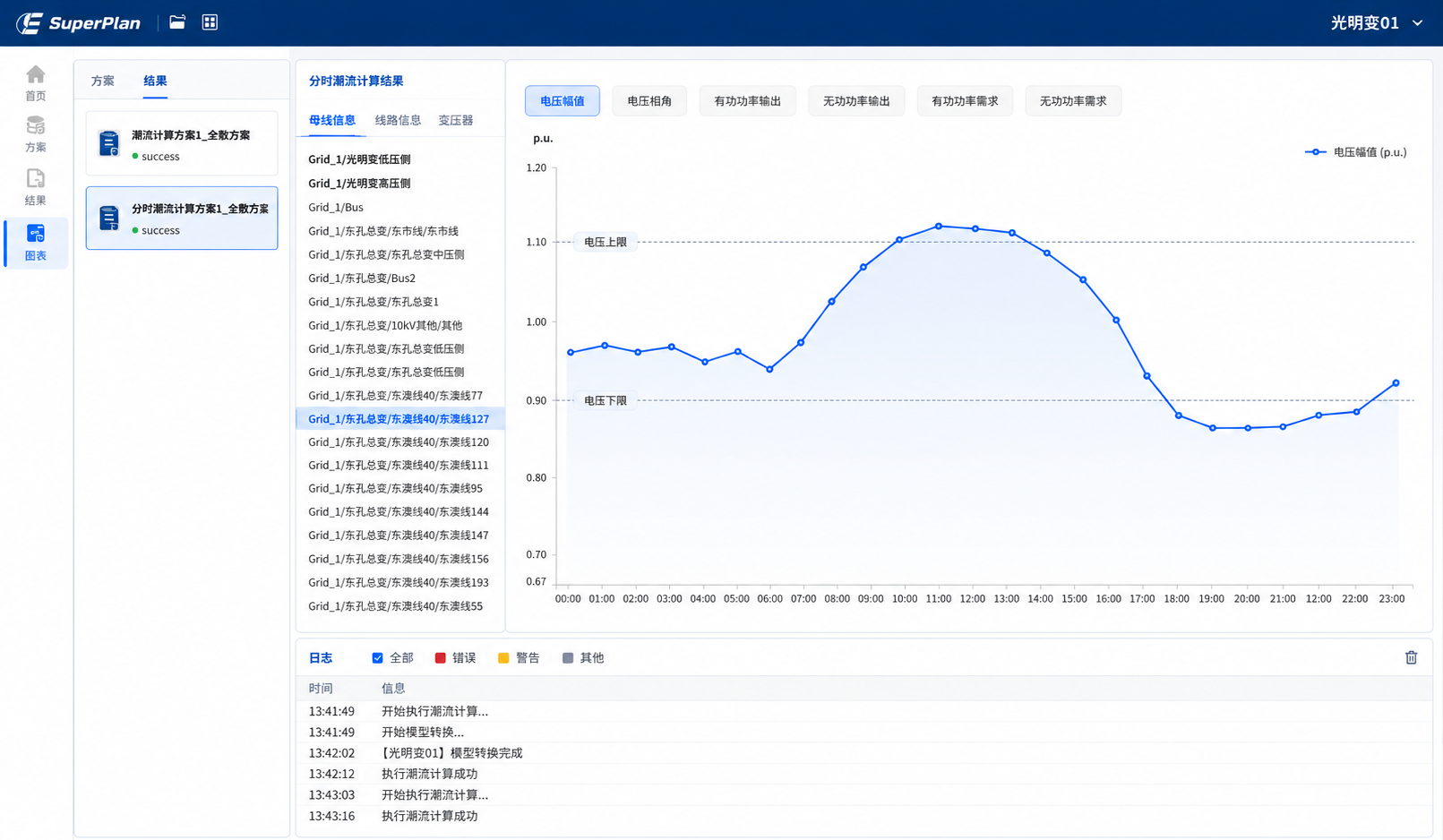Select 图表 chart icon in sidebar

(x=36, y=243)
